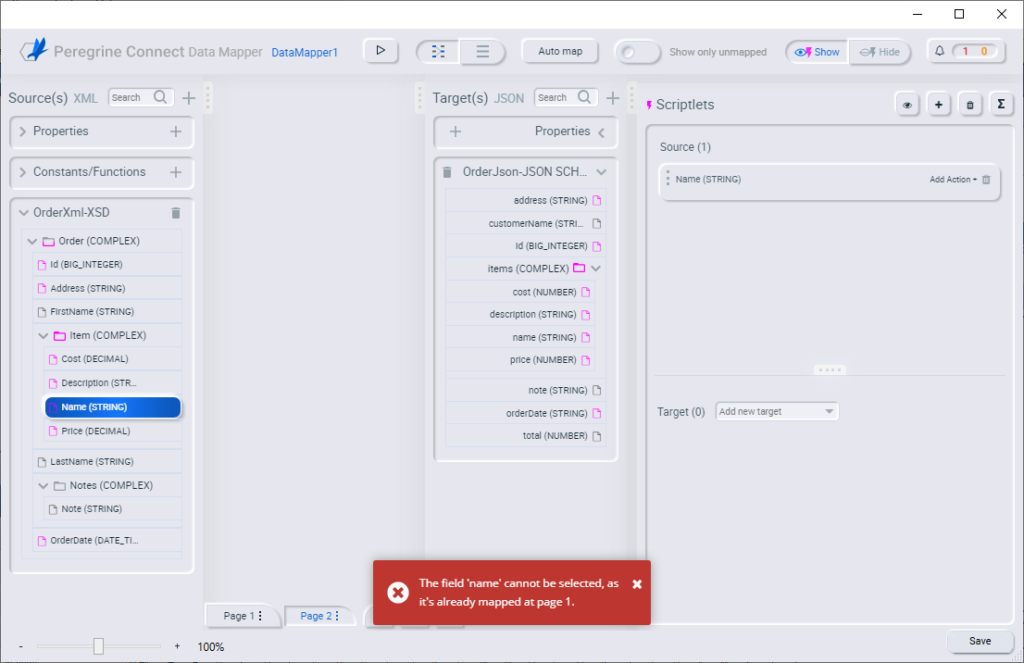Click the Run/play icon in the top toolbar
This screenshot has height=663, width=1024.
[x=380, y=50]
